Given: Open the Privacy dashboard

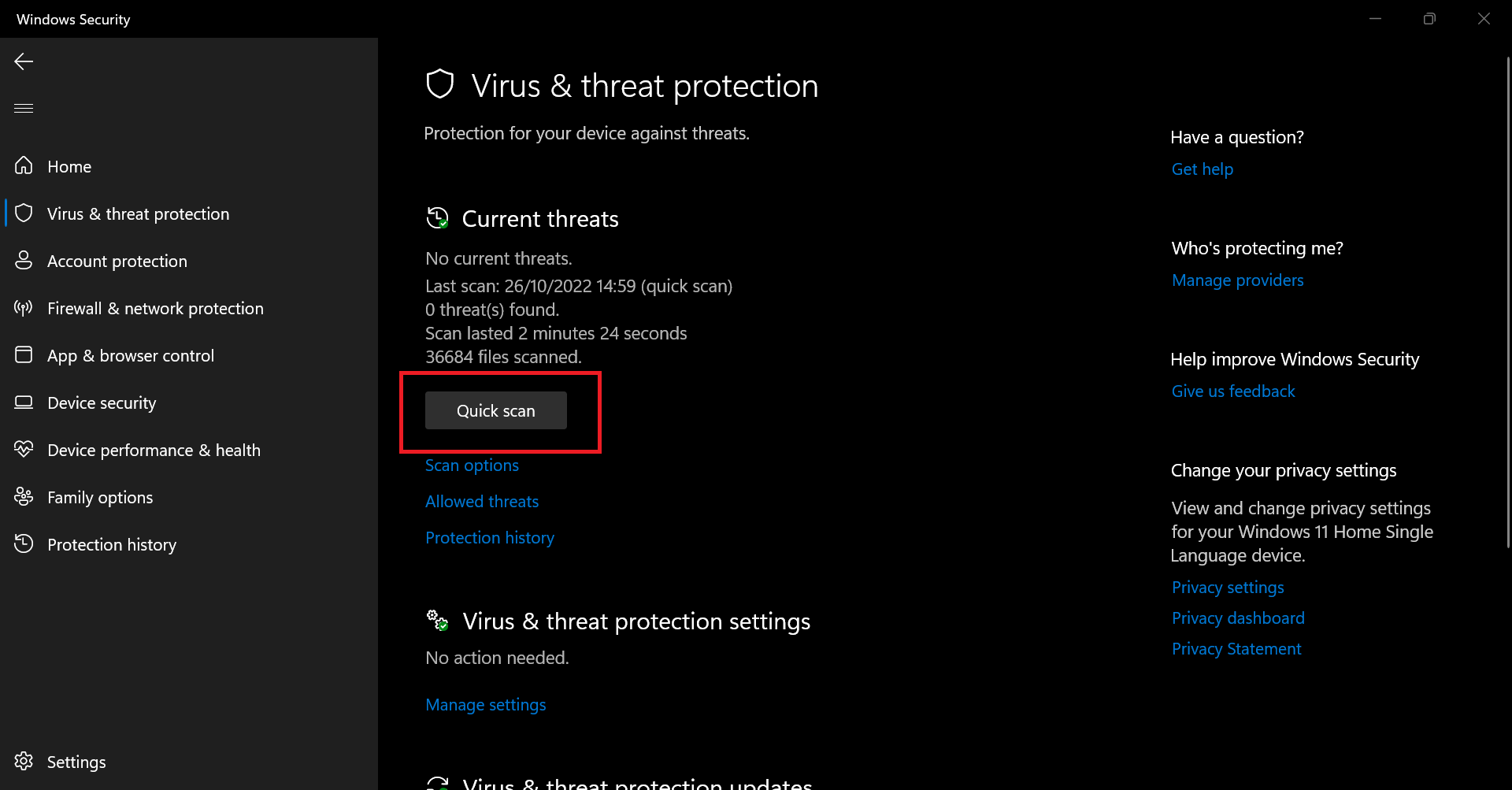Looking at the screenshot, I should click(x=1238, y=618).
